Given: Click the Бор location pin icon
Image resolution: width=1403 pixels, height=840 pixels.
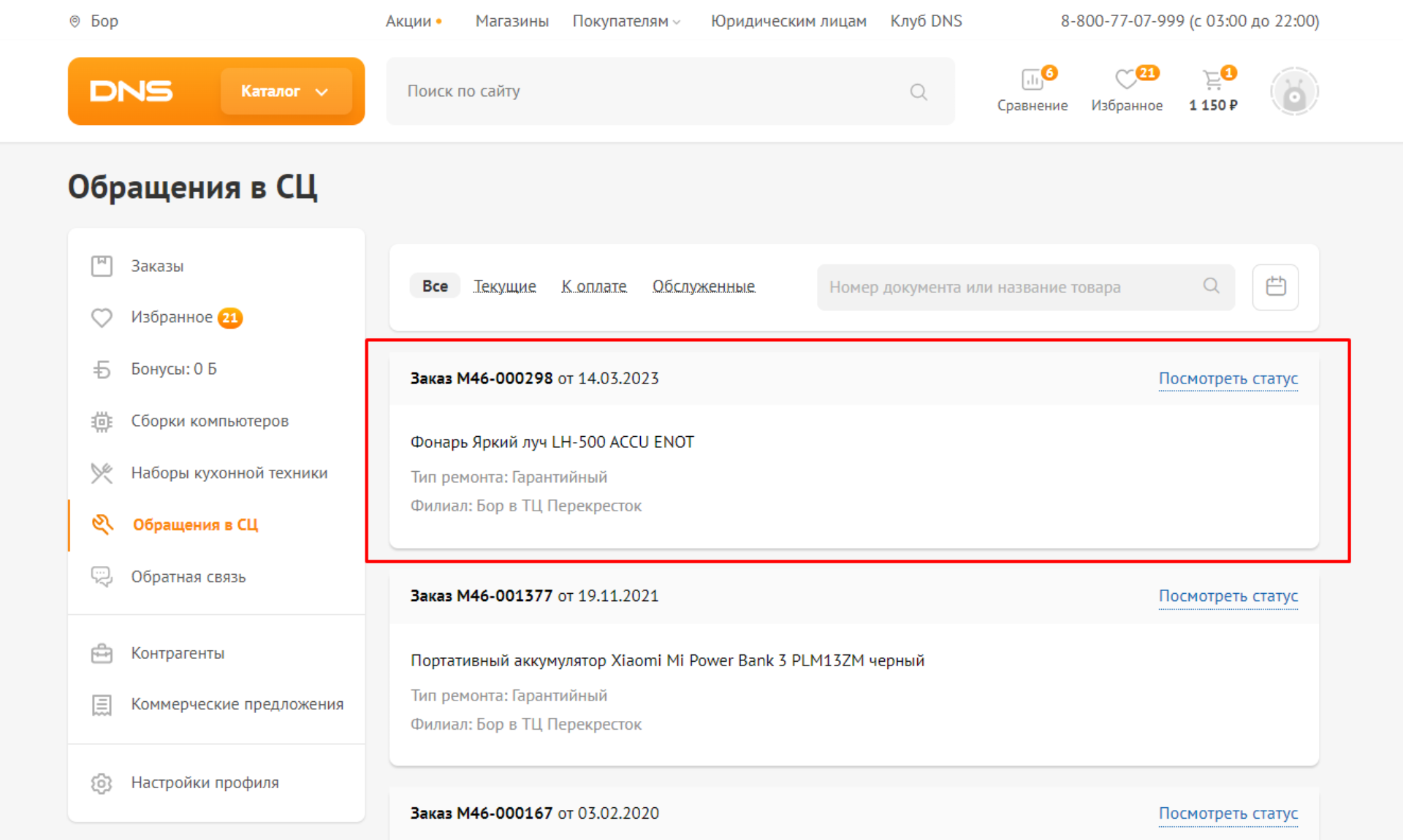Looking at the screenshot, I should pyautogui.click(x=75, y=21).
